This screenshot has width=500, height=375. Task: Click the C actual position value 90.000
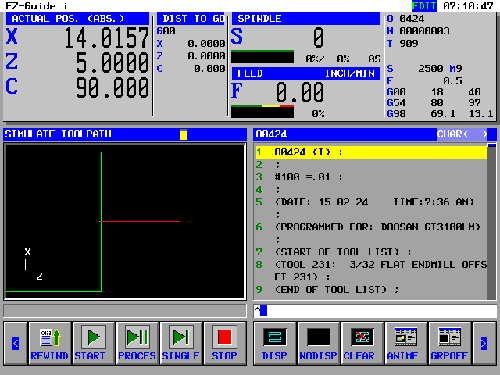[x=112, y=87]
